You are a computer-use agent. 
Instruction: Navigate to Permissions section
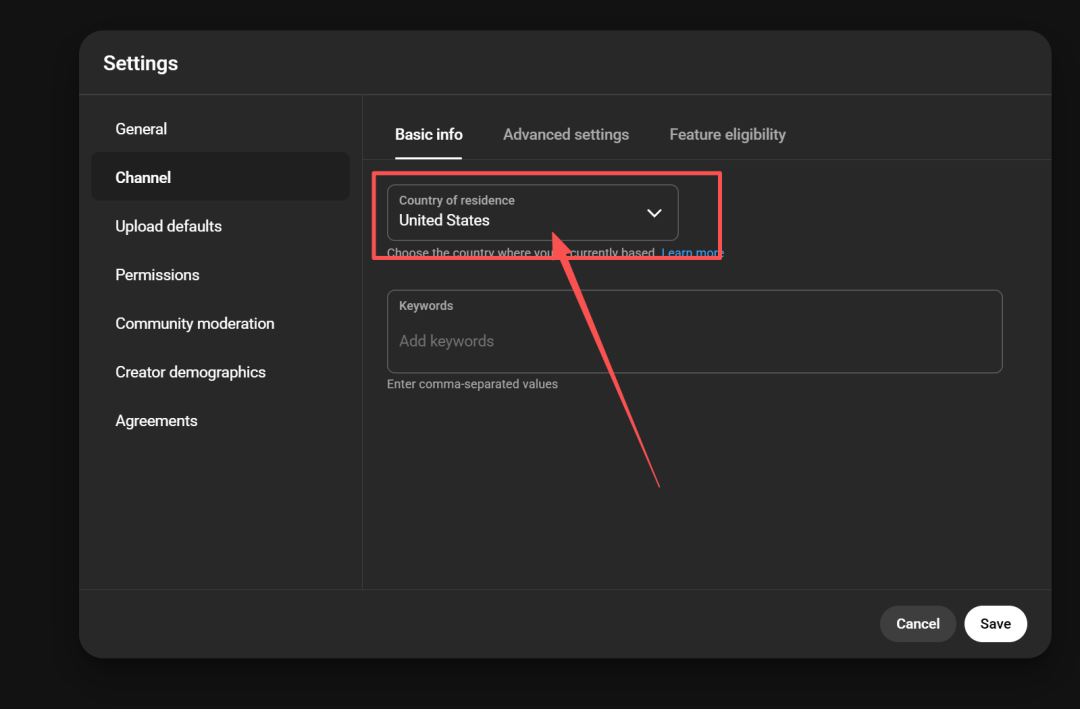pyautogui.click(x=157, y=275)
